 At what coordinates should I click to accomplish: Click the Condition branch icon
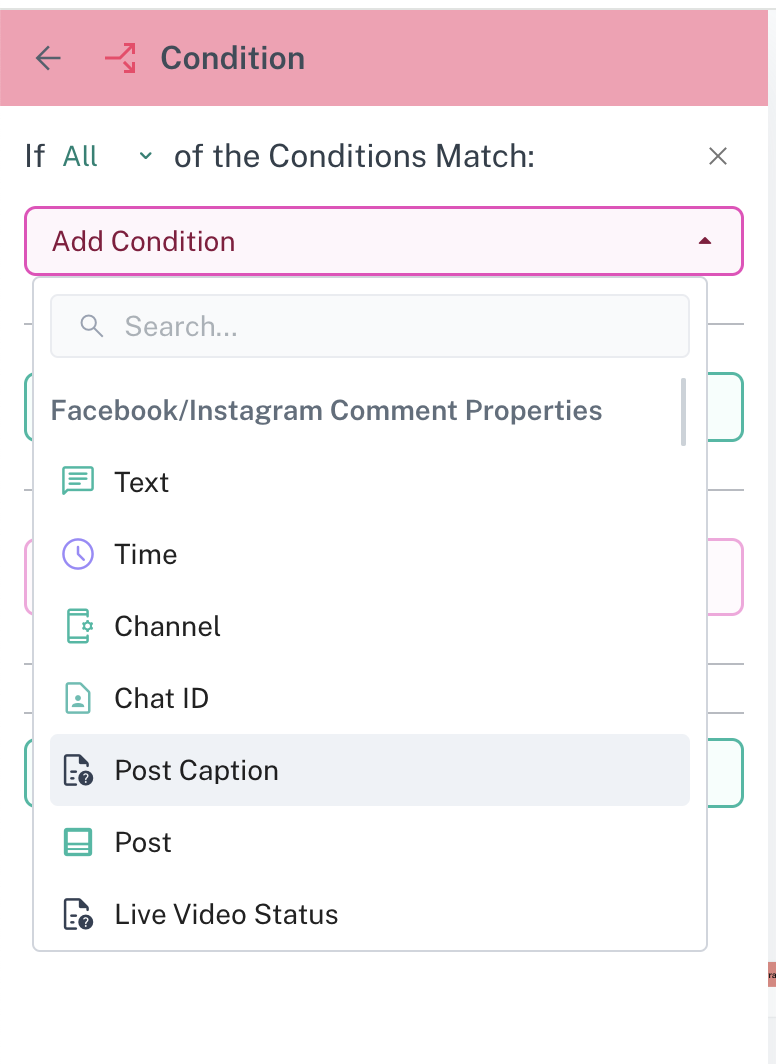click(x=120, y=58)
